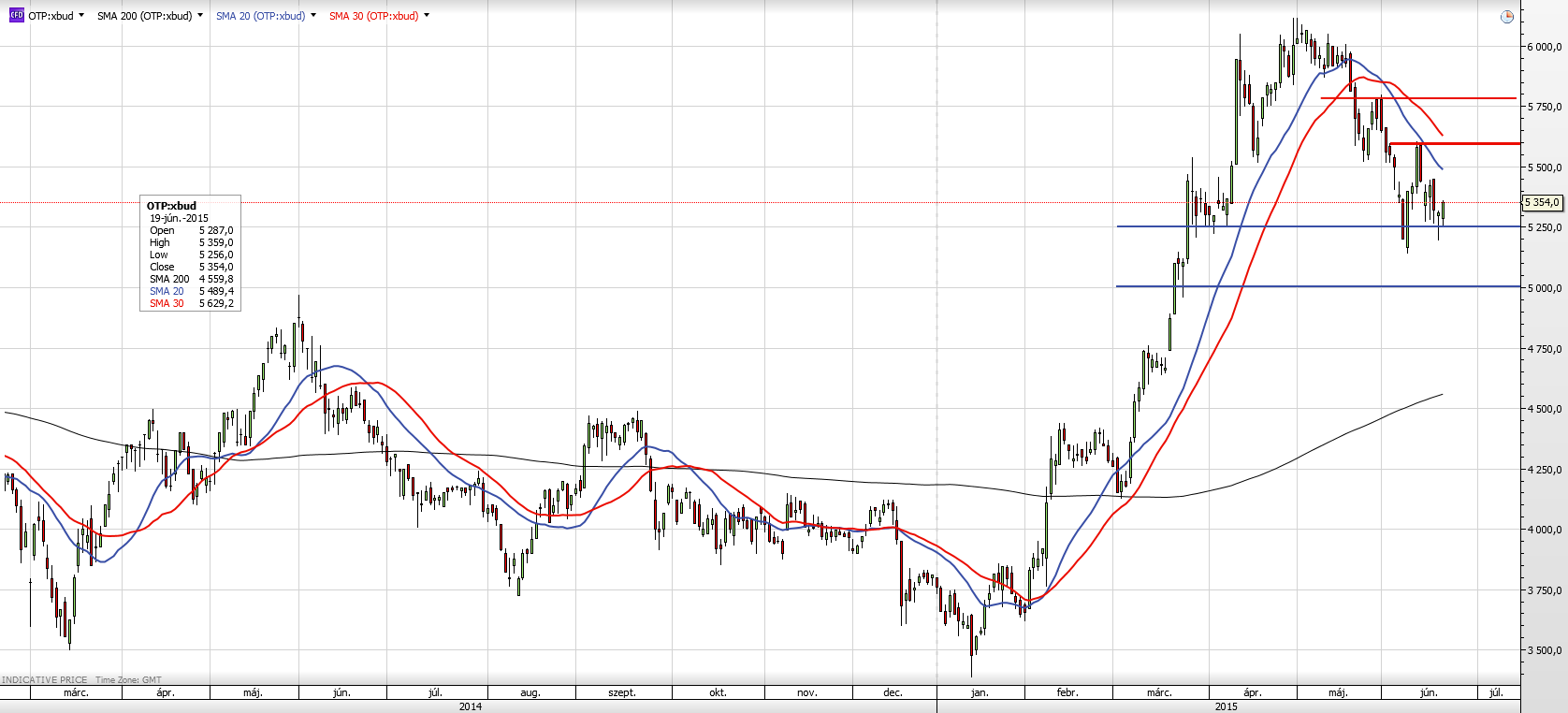Click the 3 500,0 price axis label
Viewport: 1568px width, 713px height.
pos(1545,650)
